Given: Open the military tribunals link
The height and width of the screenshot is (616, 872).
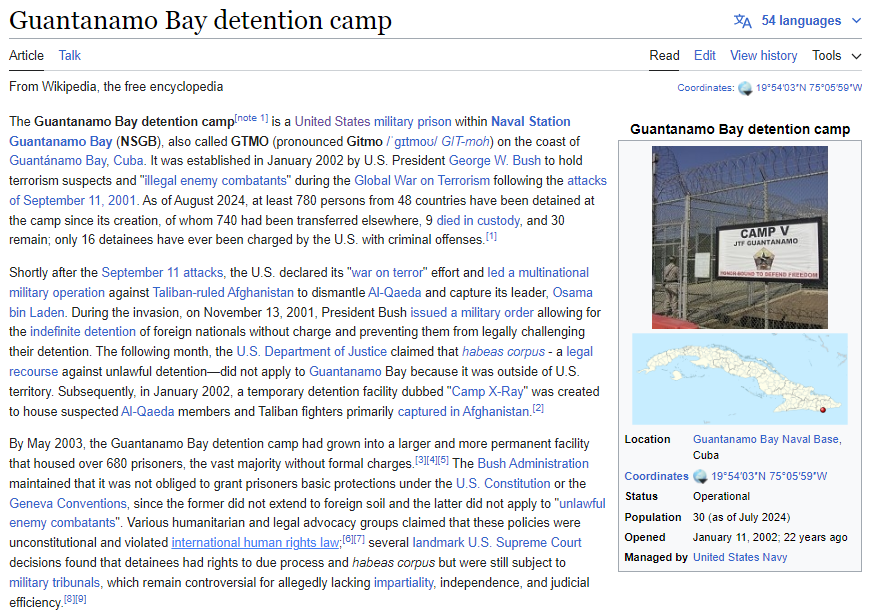Looking at the screenshot, I should [x=54, y=583].
